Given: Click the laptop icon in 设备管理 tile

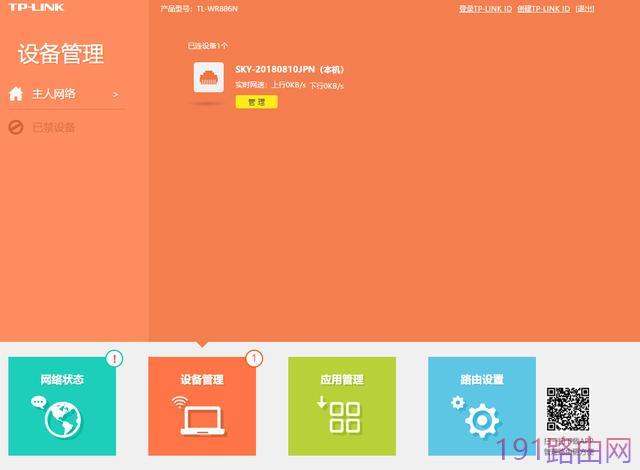Looking at the screenshot, I should [x=199, y=415].
